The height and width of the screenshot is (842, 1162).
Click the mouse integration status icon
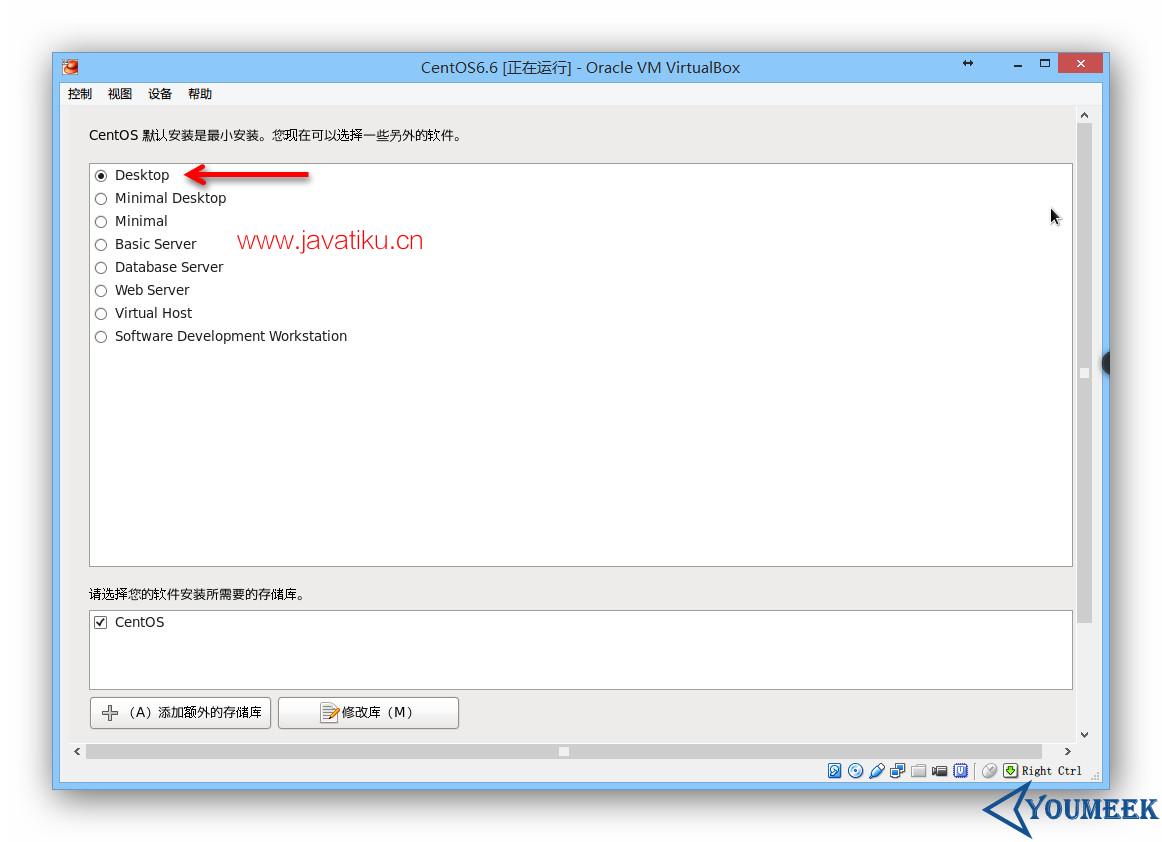click(x=989, y=771)
